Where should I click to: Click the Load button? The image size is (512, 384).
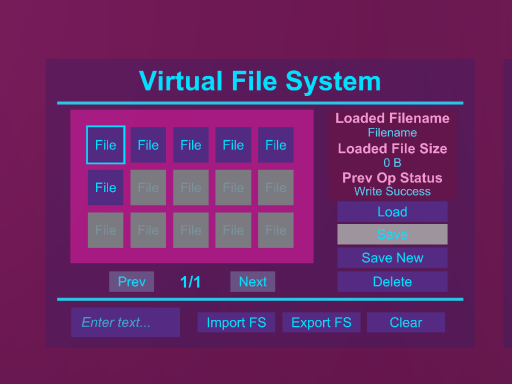pyautogui.click(x=392, y=212)
